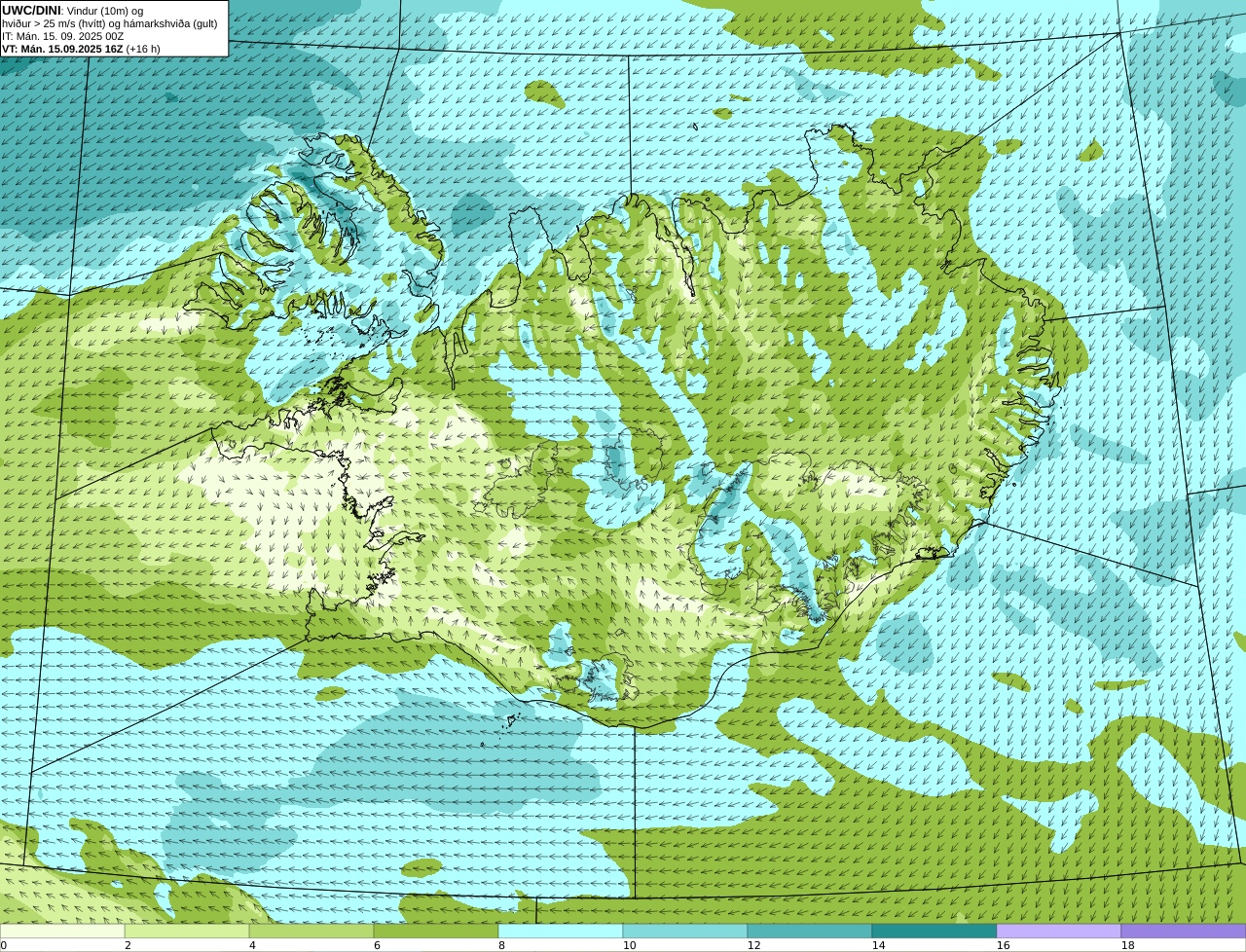This screenshot has height=952, width=1246.
Task: Click the '(+16 h)' forecast offset text
Action: (144, 49)
